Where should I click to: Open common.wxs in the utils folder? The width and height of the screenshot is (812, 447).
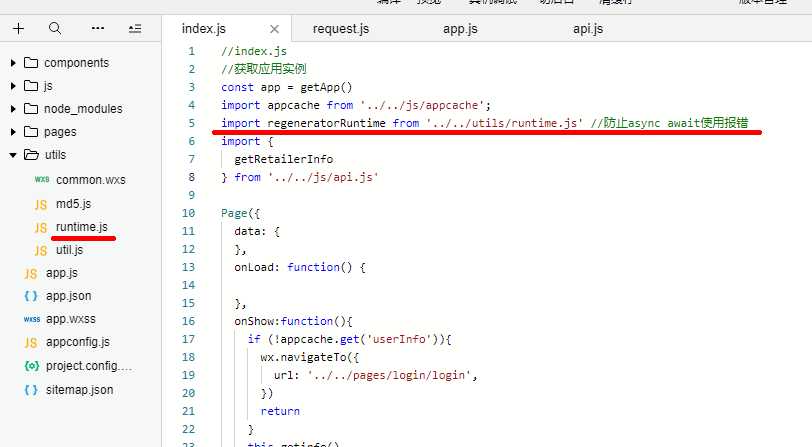(91, 180)
